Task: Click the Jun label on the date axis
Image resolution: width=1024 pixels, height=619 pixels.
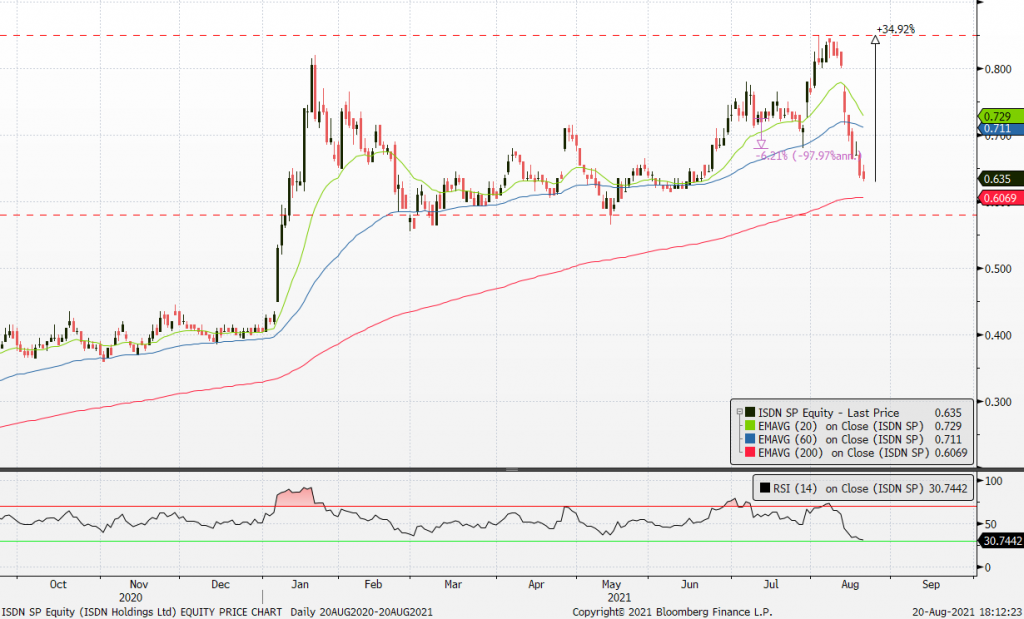Action: point(690,584)
